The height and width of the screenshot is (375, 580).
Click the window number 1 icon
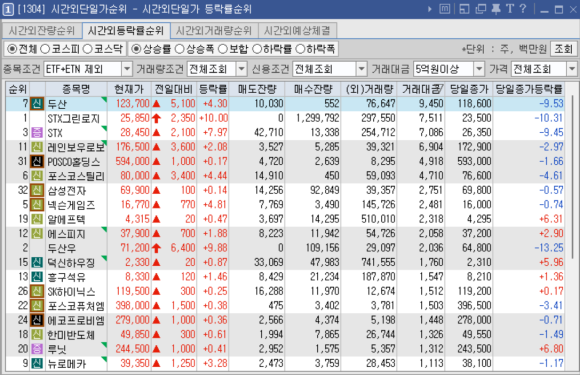point(8,9)
